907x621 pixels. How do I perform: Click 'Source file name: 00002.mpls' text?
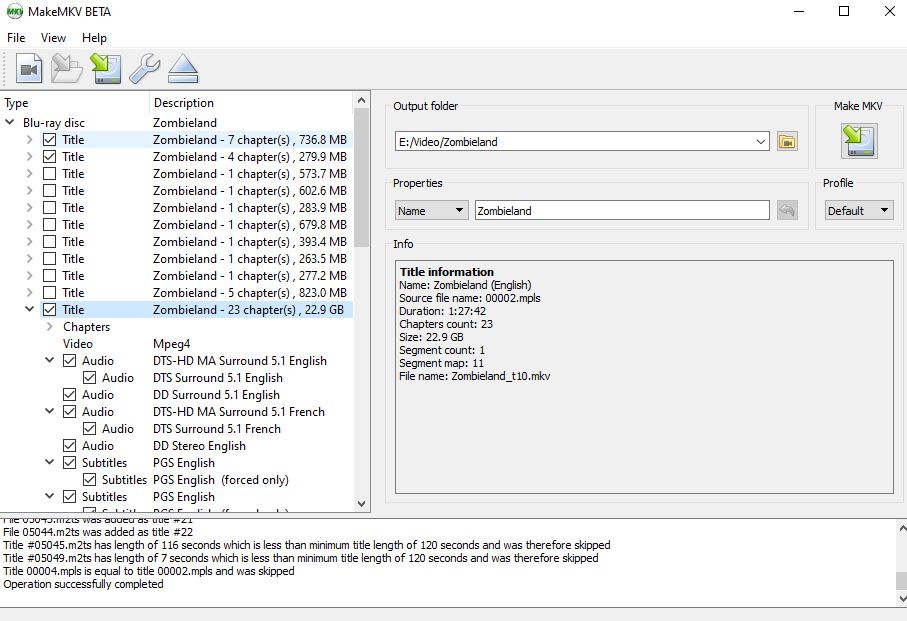pos(470,298)
